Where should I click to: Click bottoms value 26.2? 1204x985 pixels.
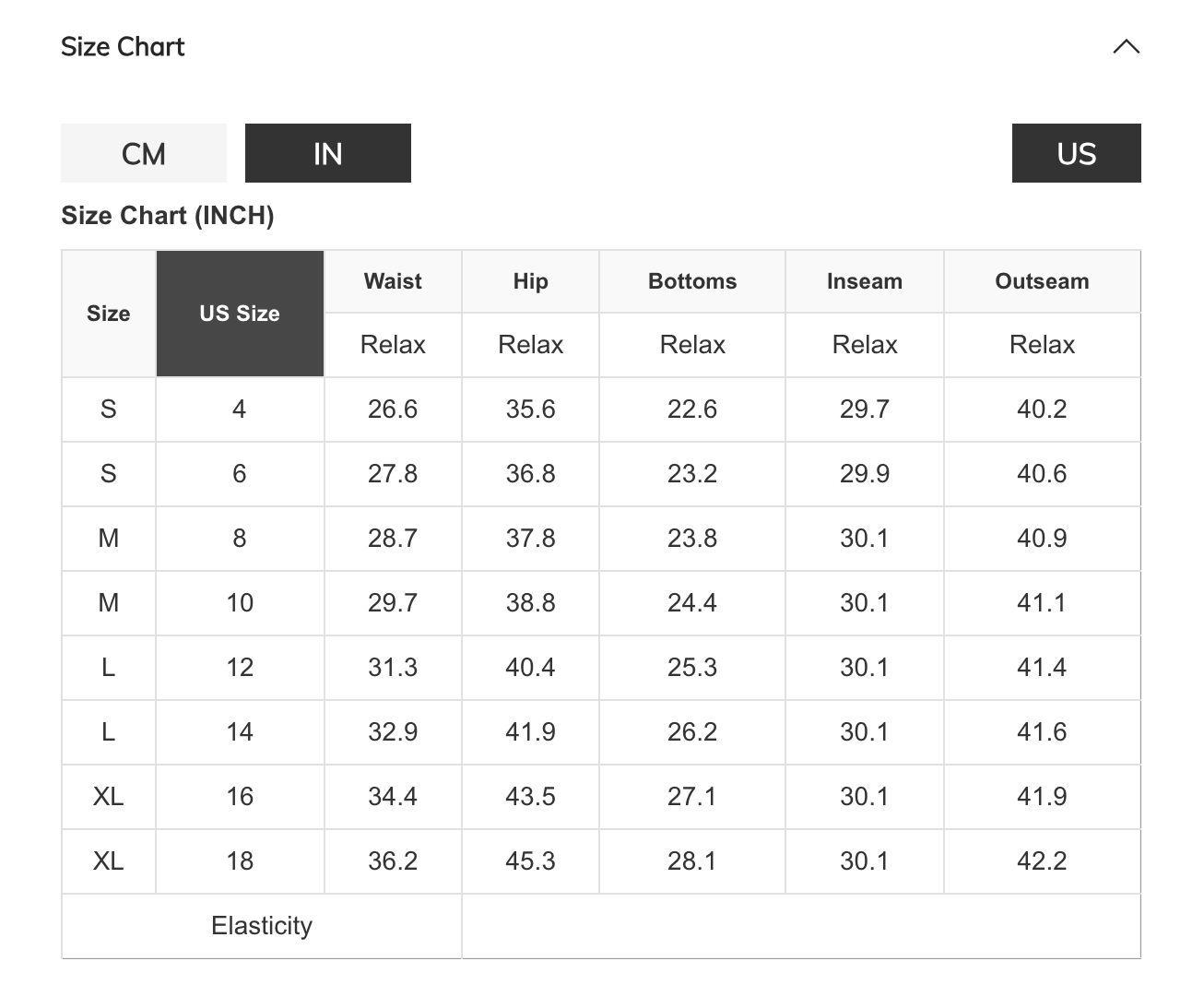coord(692,732)
